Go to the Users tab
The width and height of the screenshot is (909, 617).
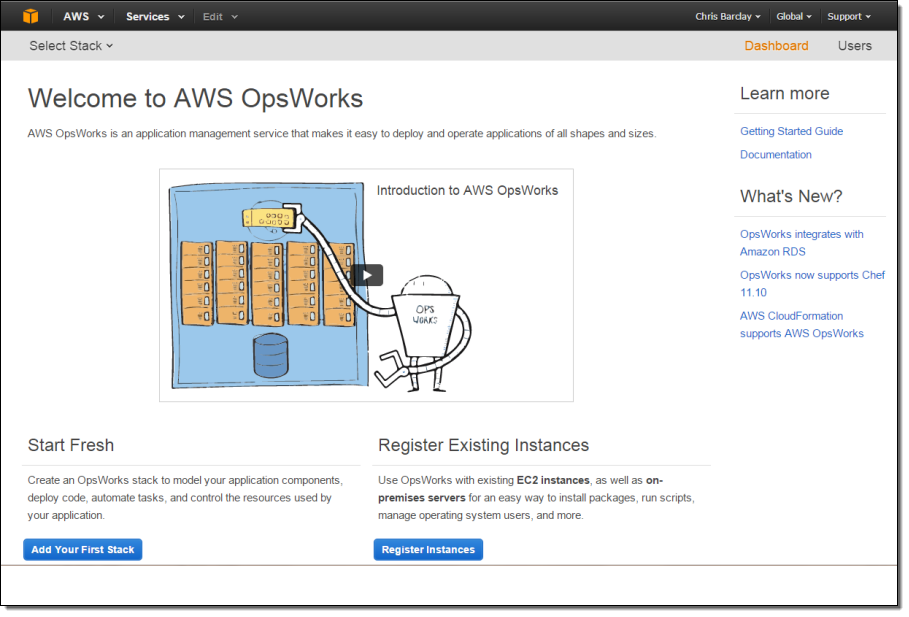(854, 46)
